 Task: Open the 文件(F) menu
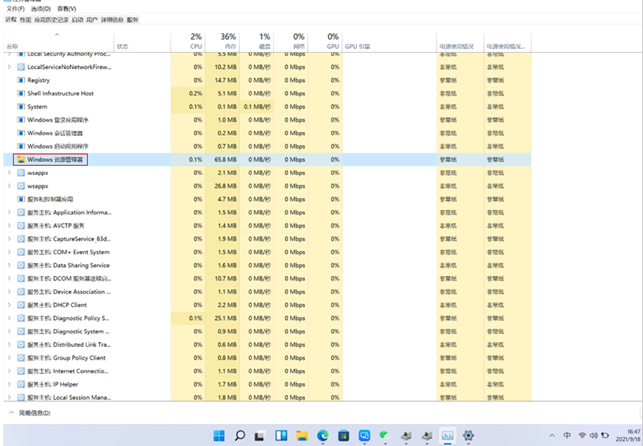point(14,9)
